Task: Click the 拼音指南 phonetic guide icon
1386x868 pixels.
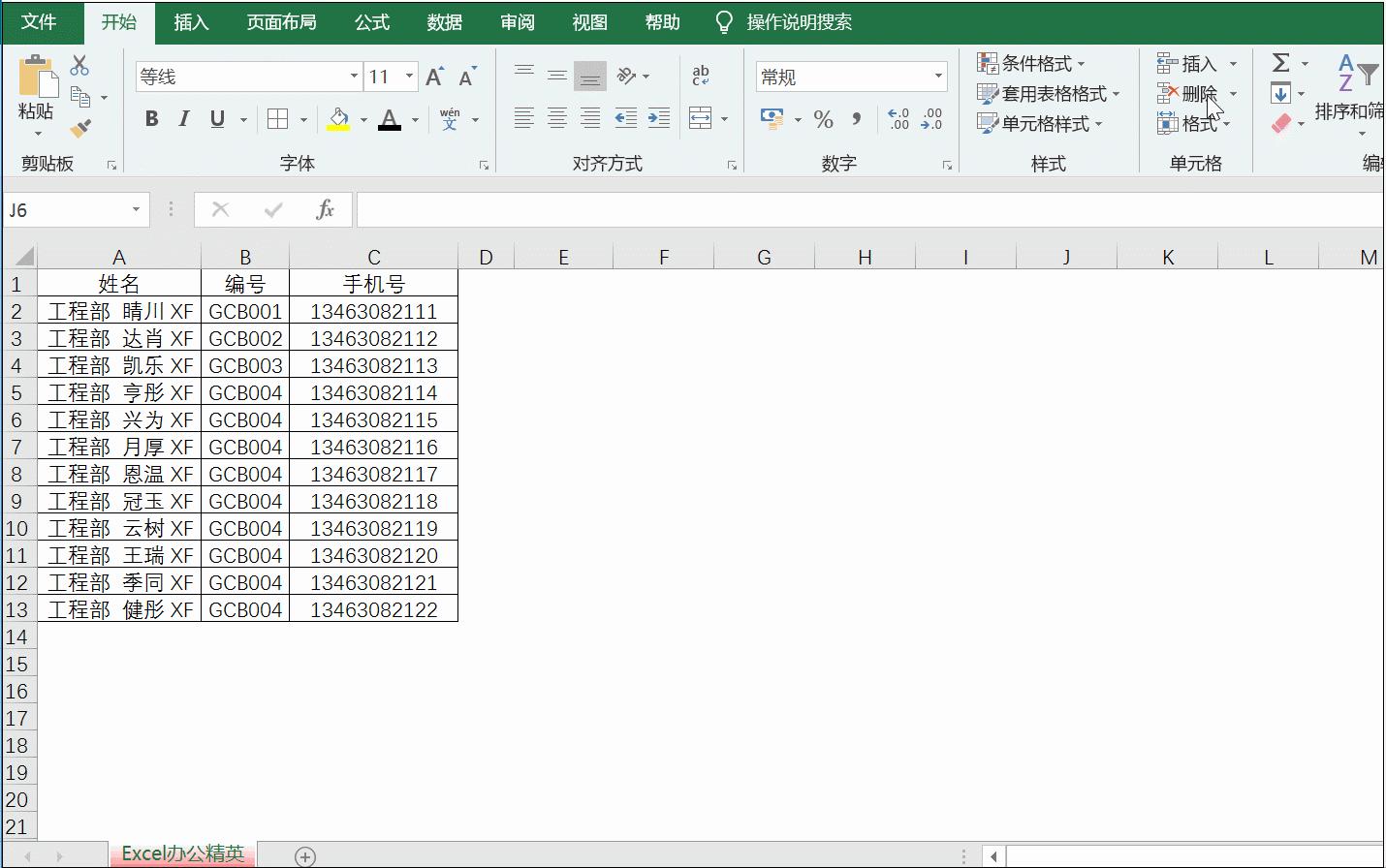Action: click(449, 118)
